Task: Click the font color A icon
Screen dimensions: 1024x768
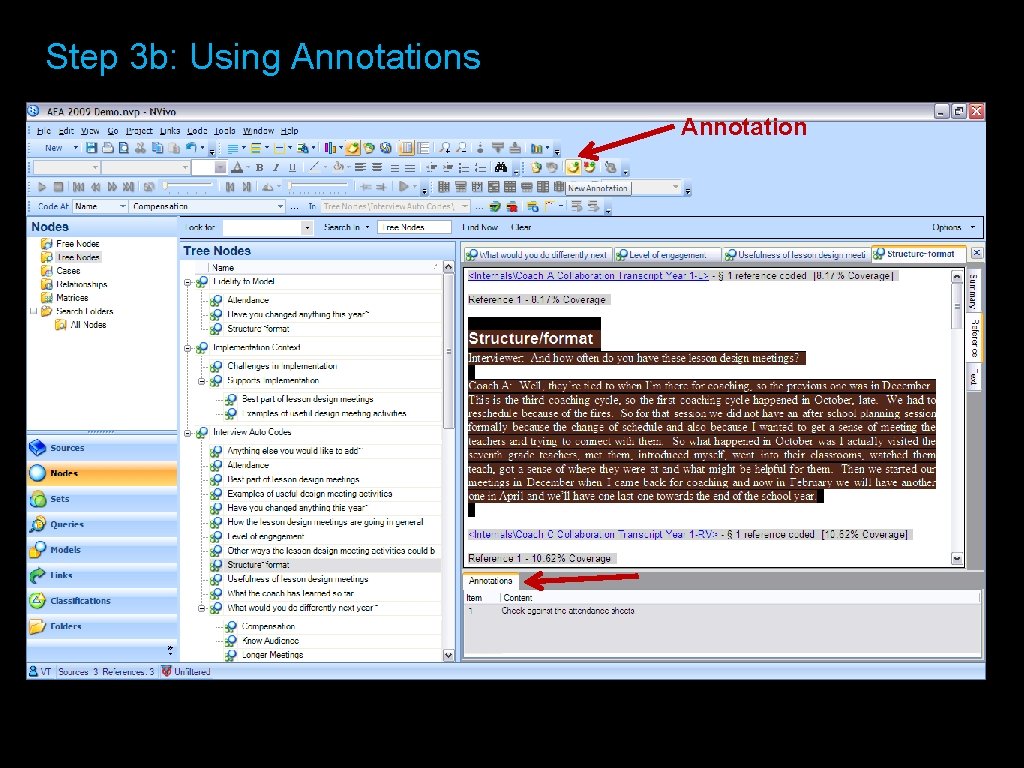Action: tap(237, 168)
